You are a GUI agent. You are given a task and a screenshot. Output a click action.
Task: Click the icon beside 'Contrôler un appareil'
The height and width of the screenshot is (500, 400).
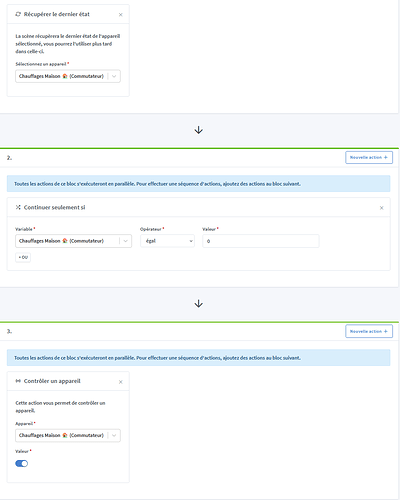coord(18,381)
